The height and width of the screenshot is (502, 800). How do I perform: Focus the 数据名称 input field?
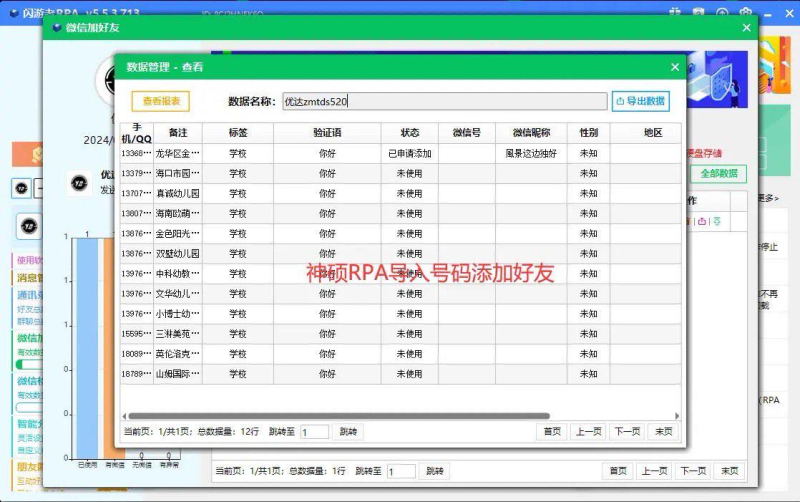(445, 101)
